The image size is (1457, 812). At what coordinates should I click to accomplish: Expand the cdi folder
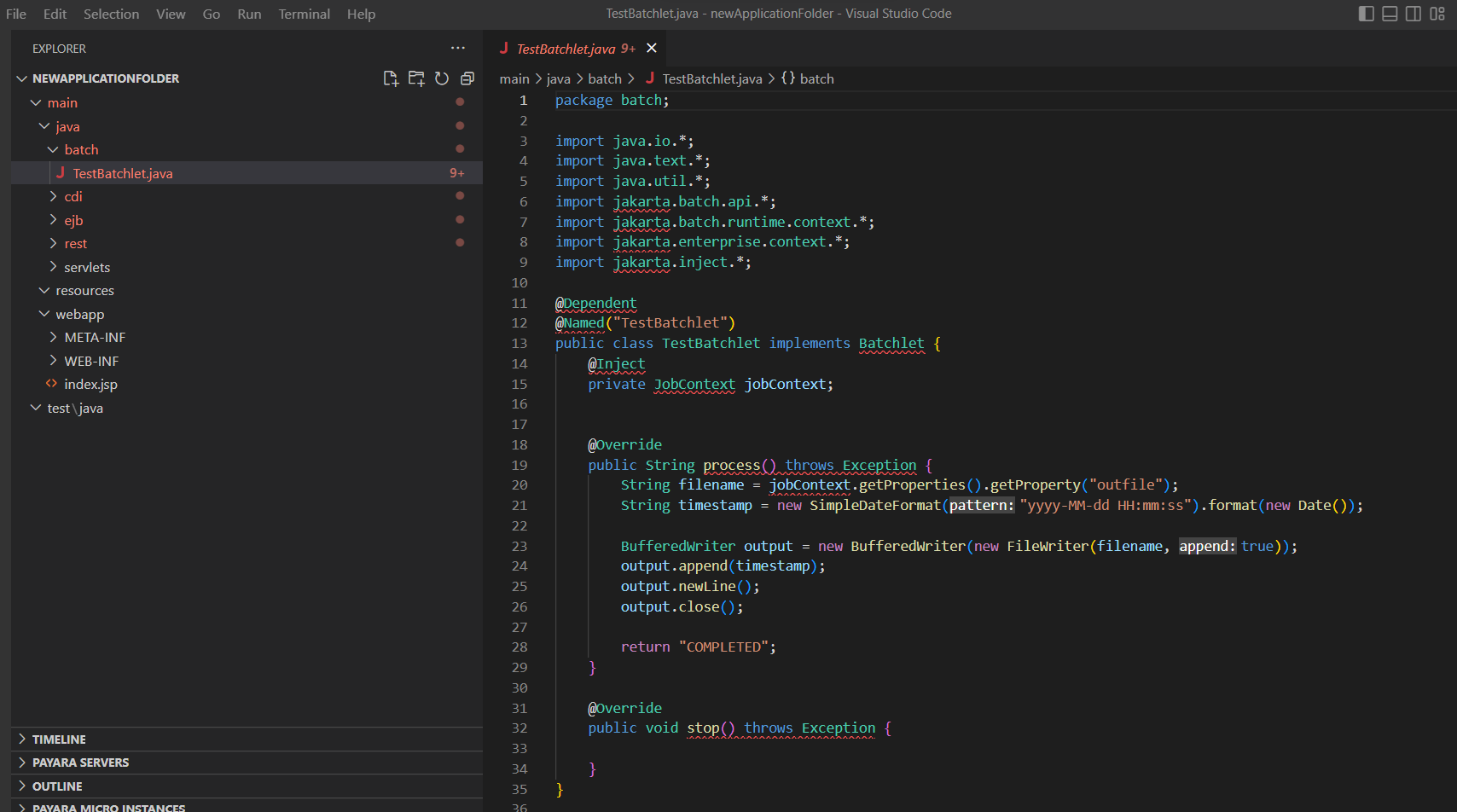(73, 196)
